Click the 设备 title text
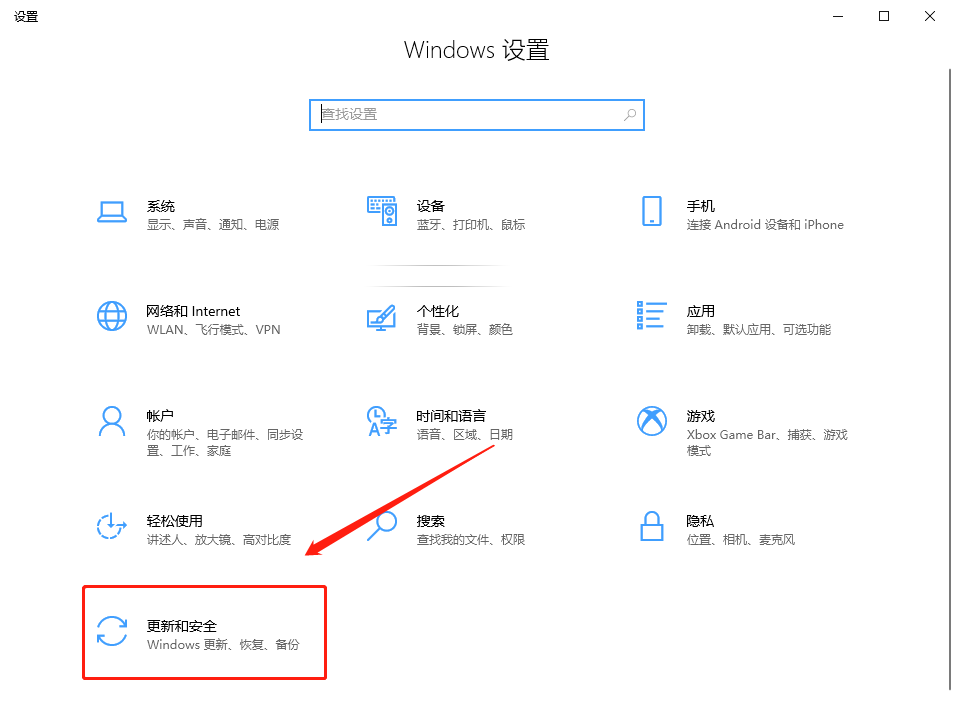 (430, 206)
